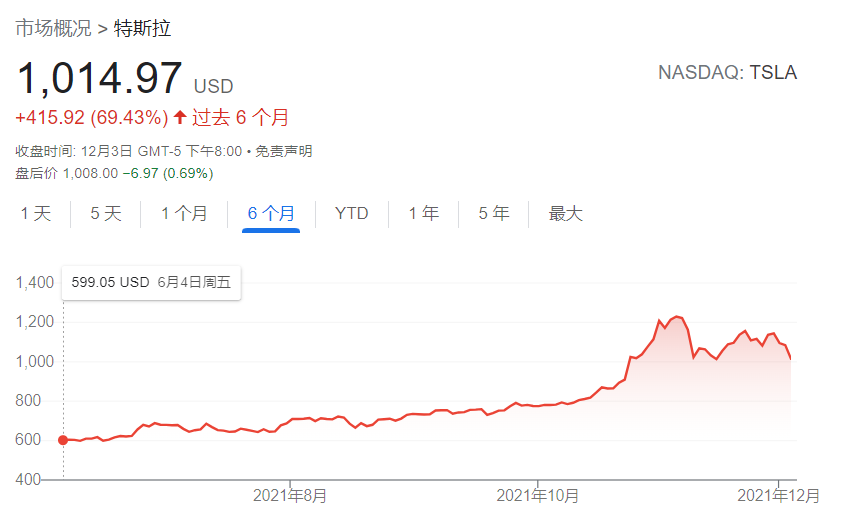Click the red data point marker on chart
This screenshot has width=845, height=518.
63,440
